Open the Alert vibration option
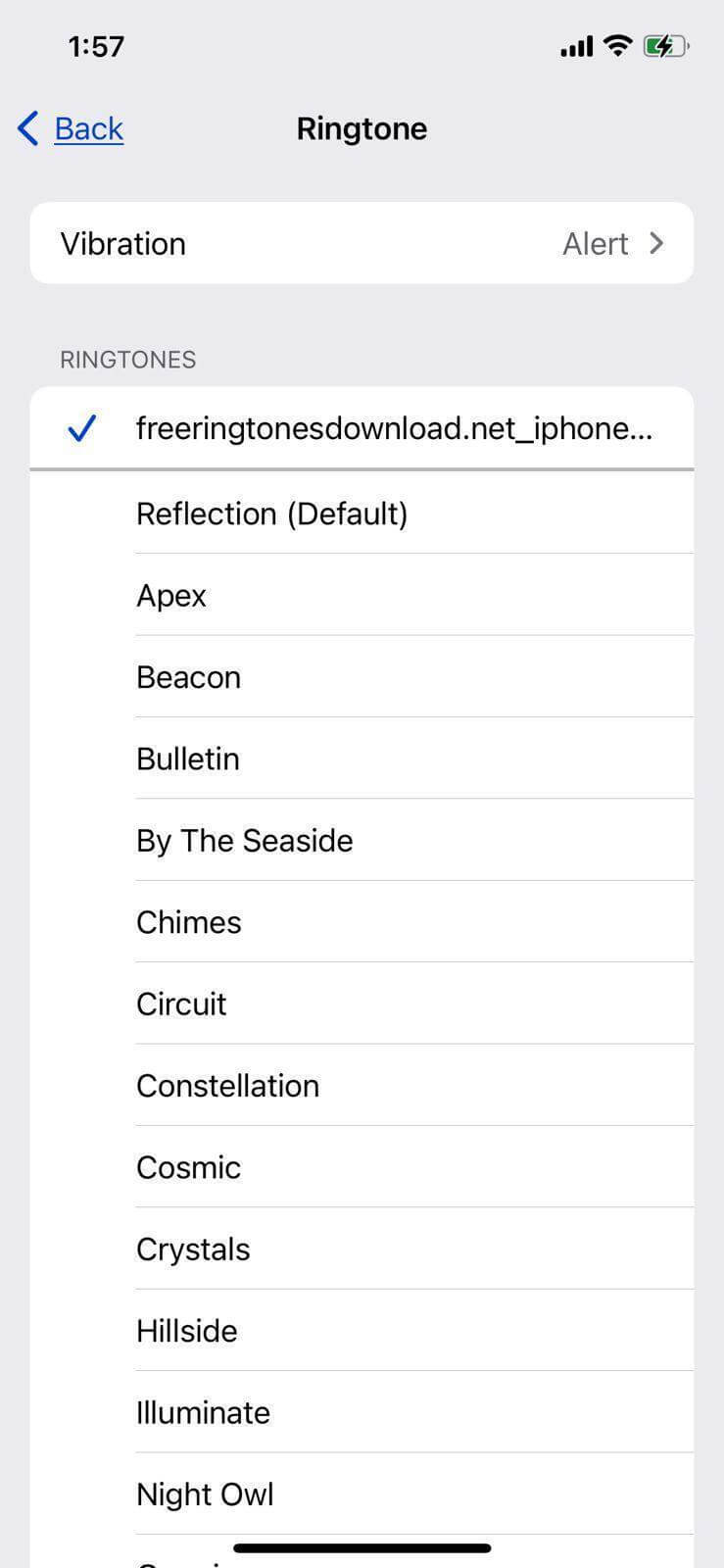The height and width of the screenshot is (1568, 724). [595, 243]
